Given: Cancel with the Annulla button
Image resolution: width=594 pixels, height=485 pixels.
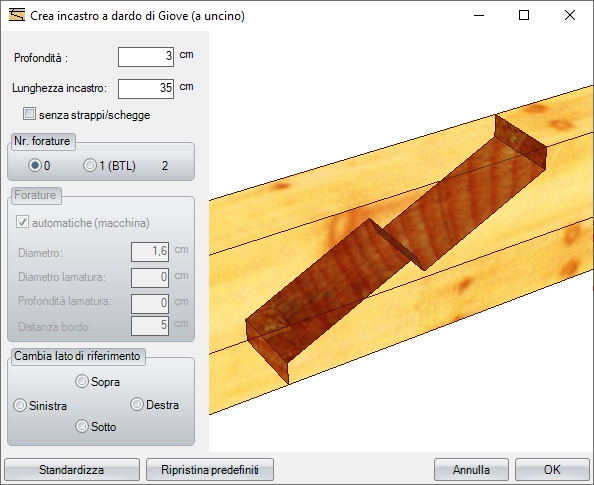Looking at the screenshot, I should tap(471, 470).
